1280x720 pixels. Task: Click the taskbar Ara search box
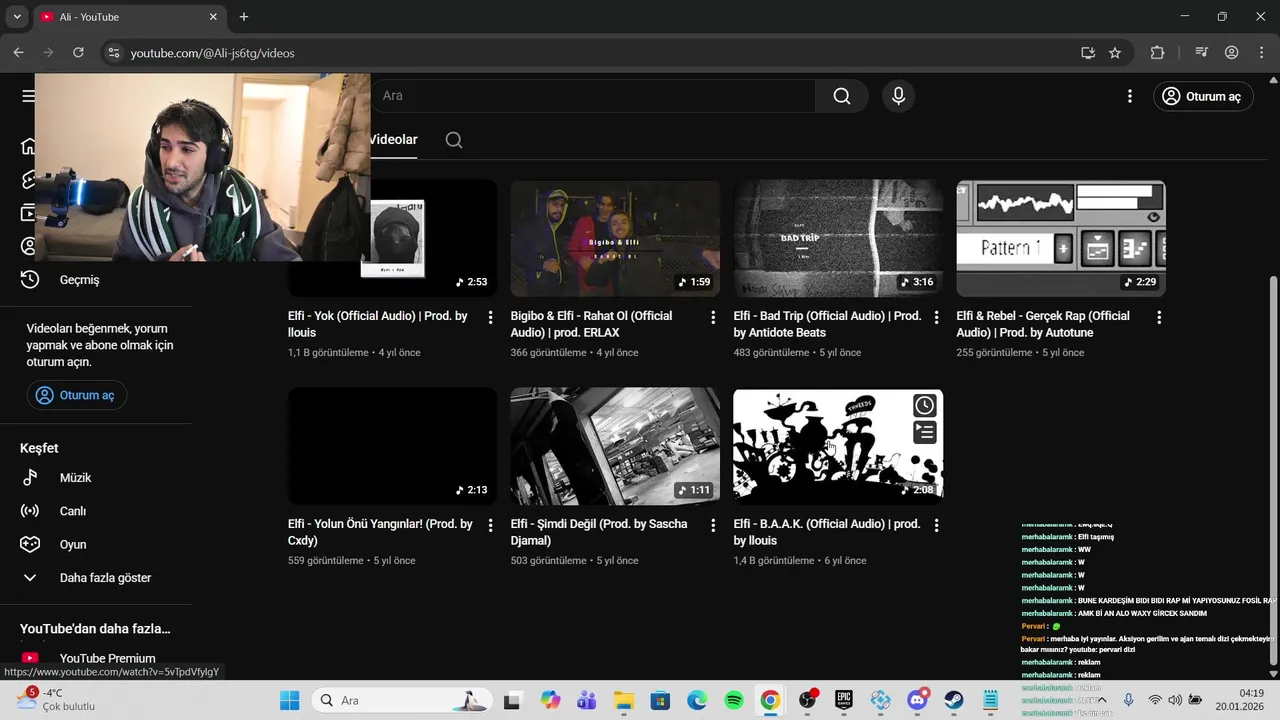point(401,701)
